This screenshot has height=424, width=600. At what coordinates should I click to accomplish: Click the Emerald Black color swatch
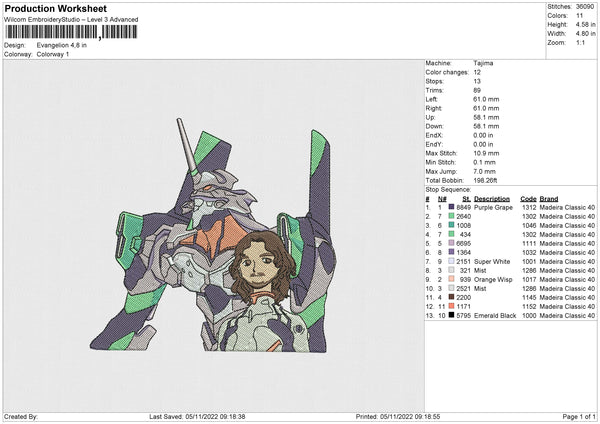[x=451, y=315]
